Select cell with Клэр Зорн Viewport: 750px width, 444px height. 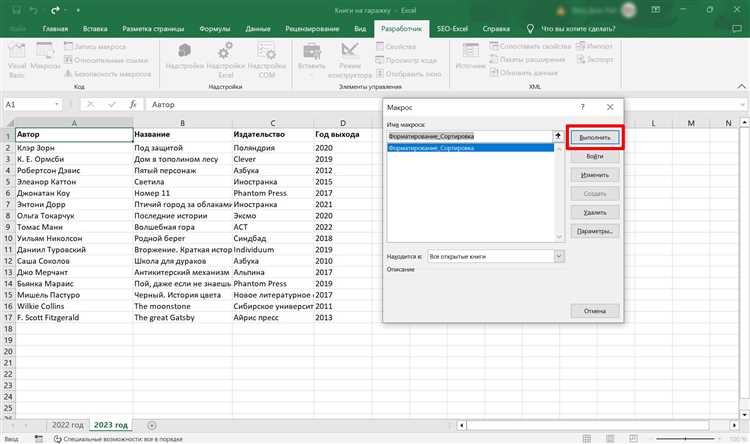[74, 148]
